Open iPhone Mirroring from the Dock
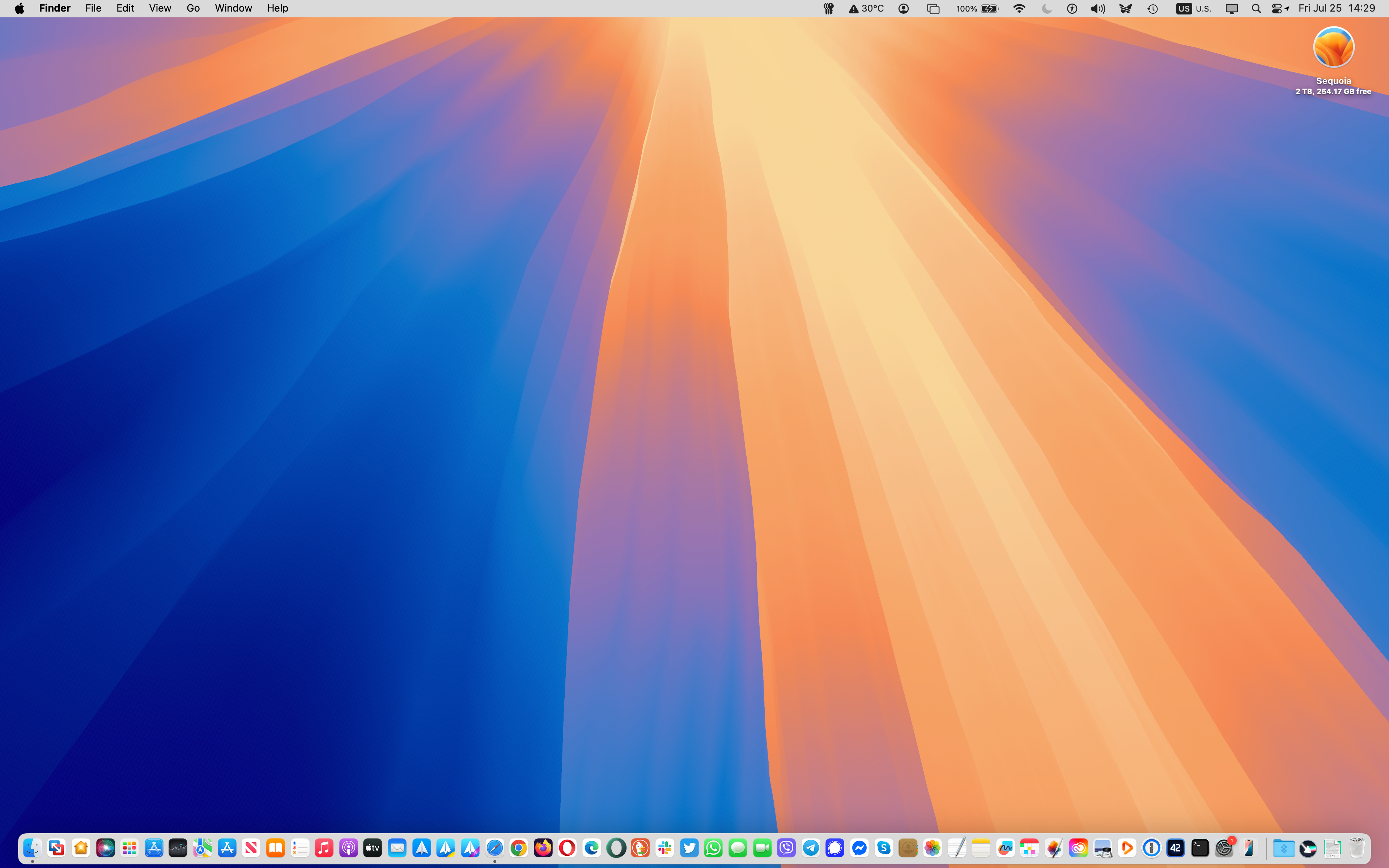 tap(1249, 848)
